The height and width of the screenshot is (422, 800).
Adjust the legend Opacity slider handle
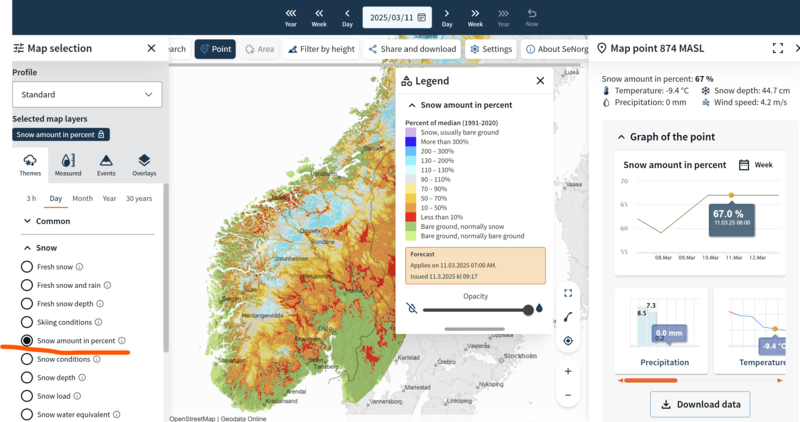(x=528, y=310)
